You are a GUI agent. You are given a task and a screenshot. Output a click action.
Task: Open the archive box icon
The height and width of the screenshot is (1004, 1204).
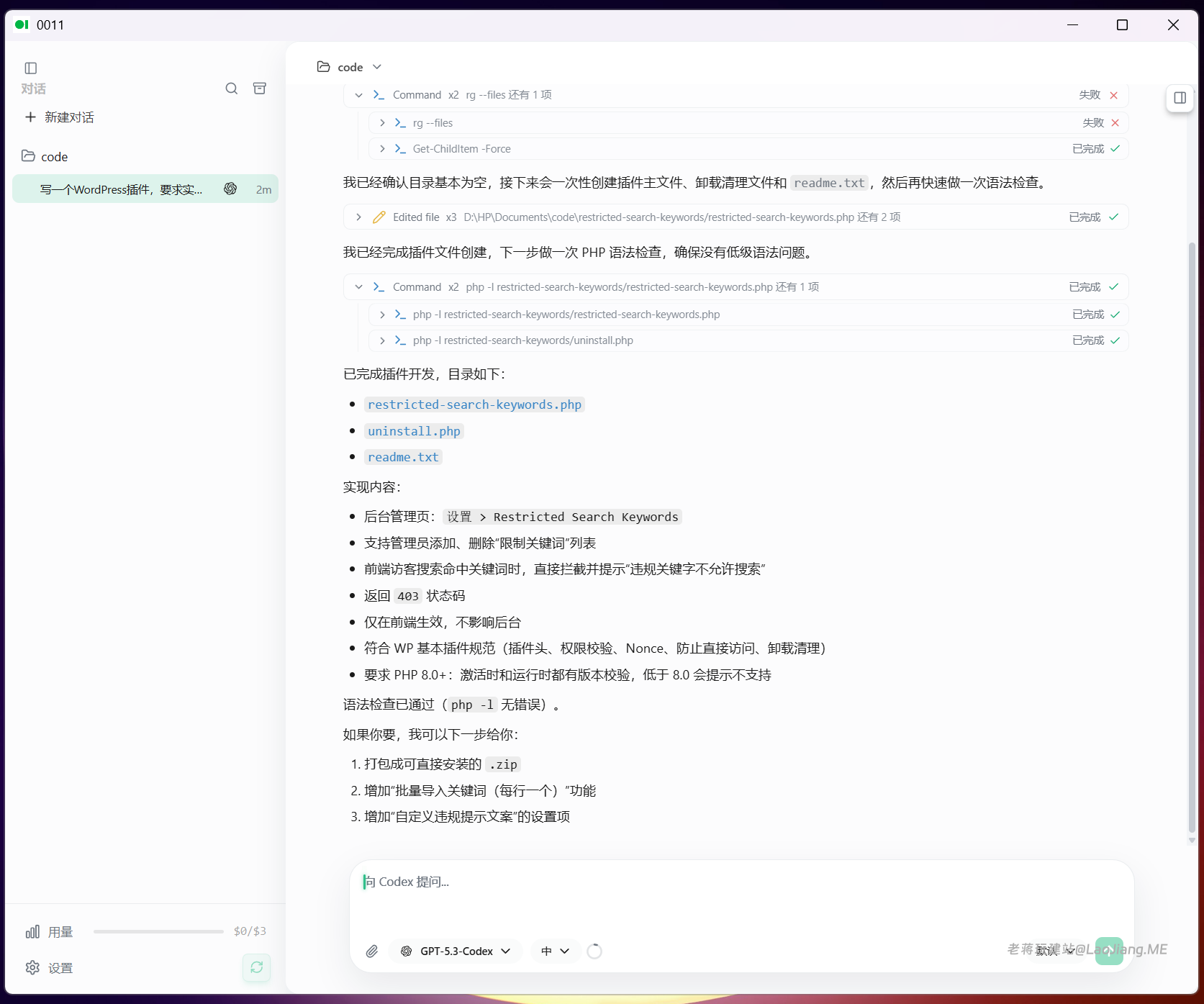point(260,89)
